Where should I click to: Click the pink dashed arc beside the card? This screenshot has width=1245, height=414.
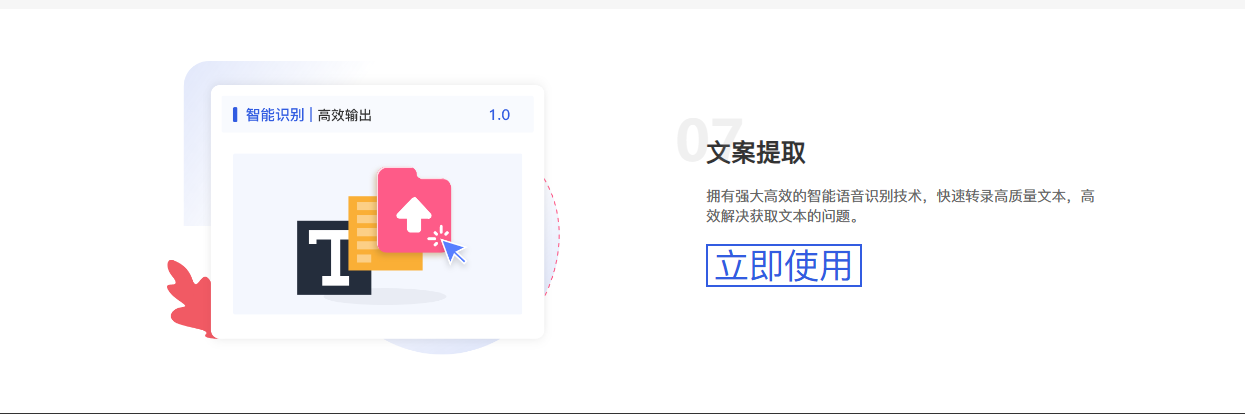tap(553, 238)
